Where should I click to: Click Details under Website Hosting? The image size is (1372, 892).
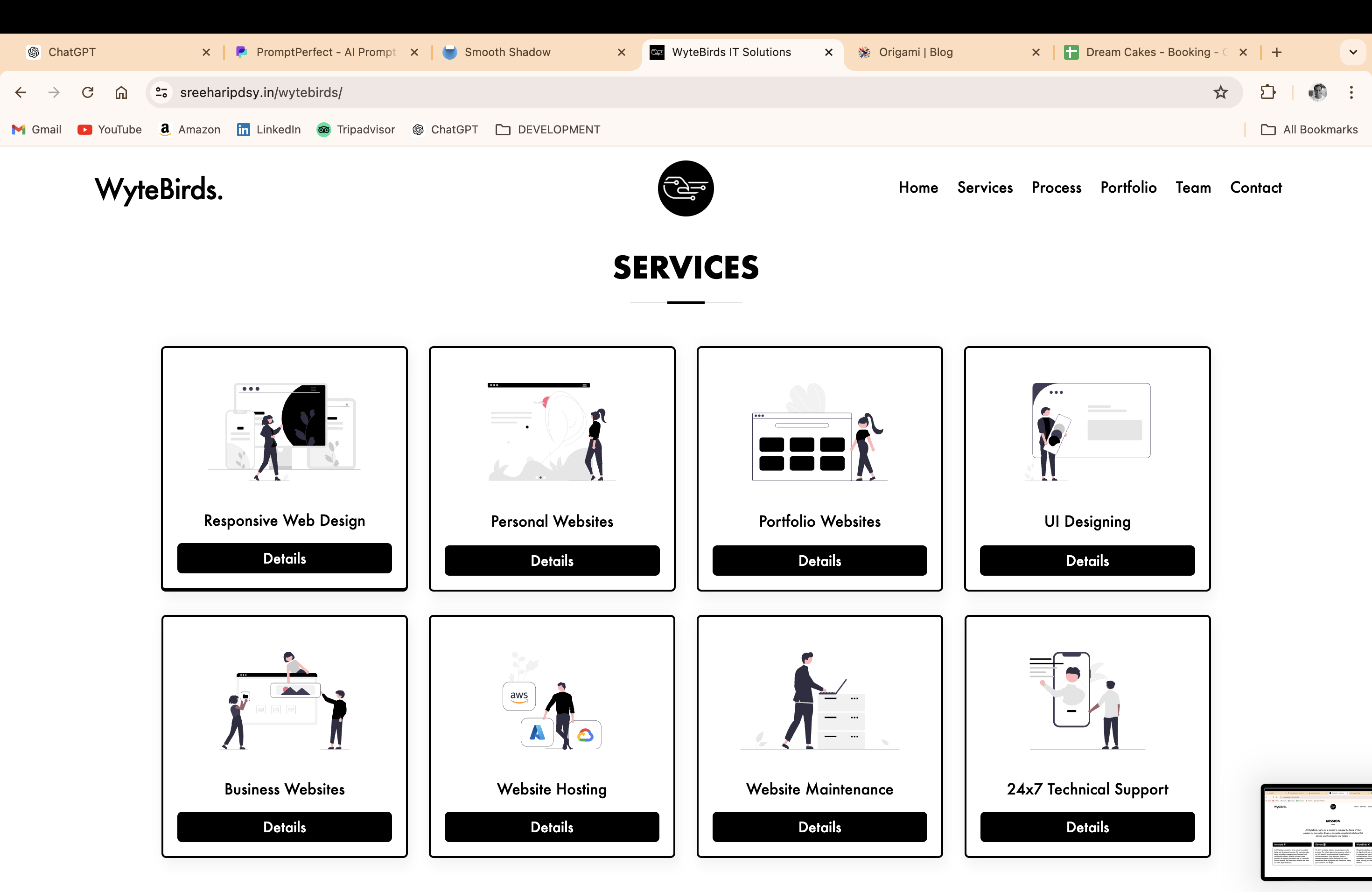point(552,827)
